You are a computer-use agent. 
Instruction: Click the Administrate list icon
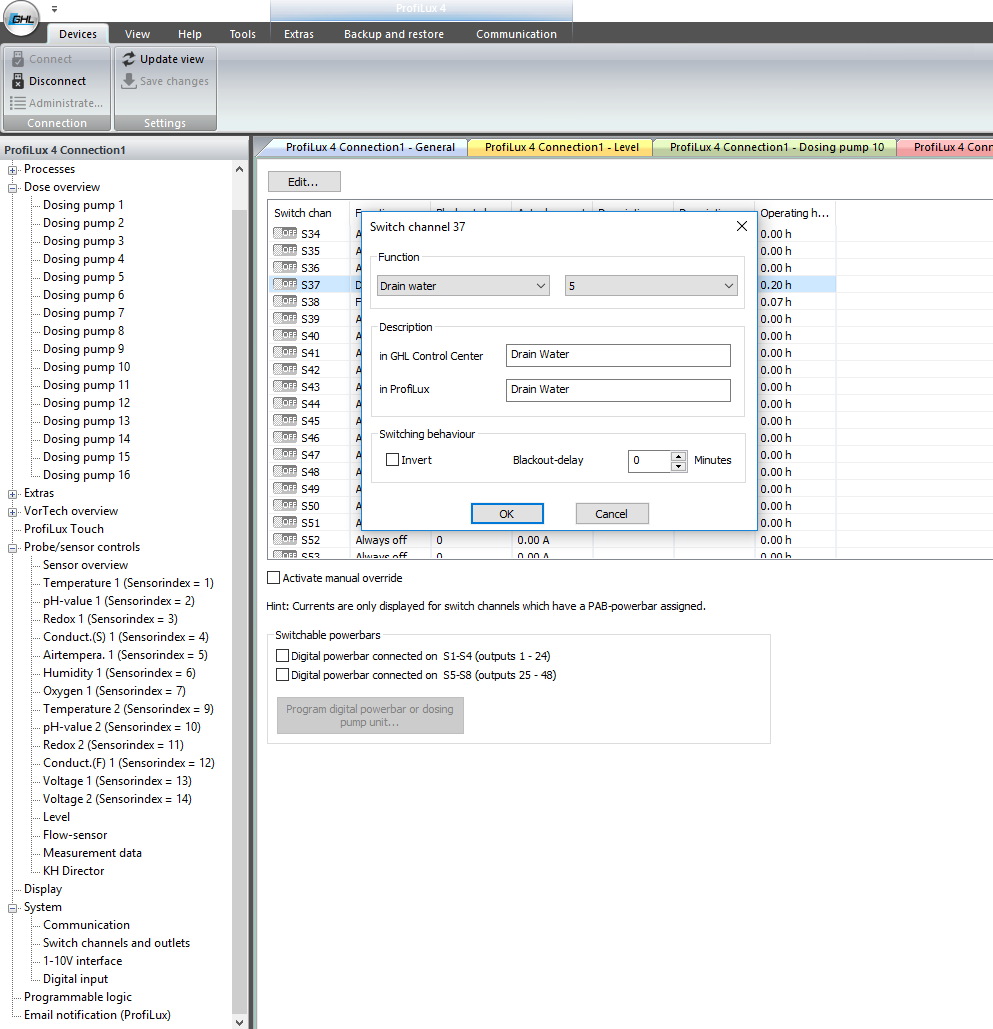point(18,103)
